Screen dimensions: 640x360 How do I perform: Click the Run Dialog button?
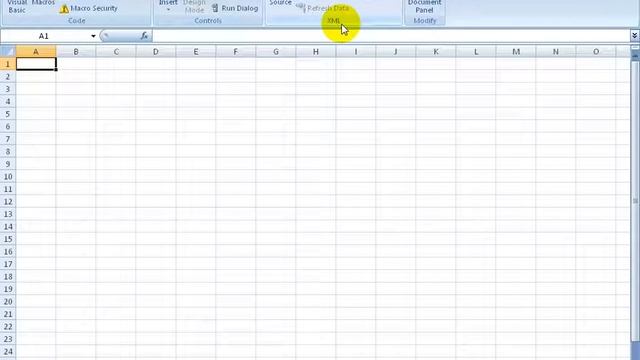[x=235, y=8]
